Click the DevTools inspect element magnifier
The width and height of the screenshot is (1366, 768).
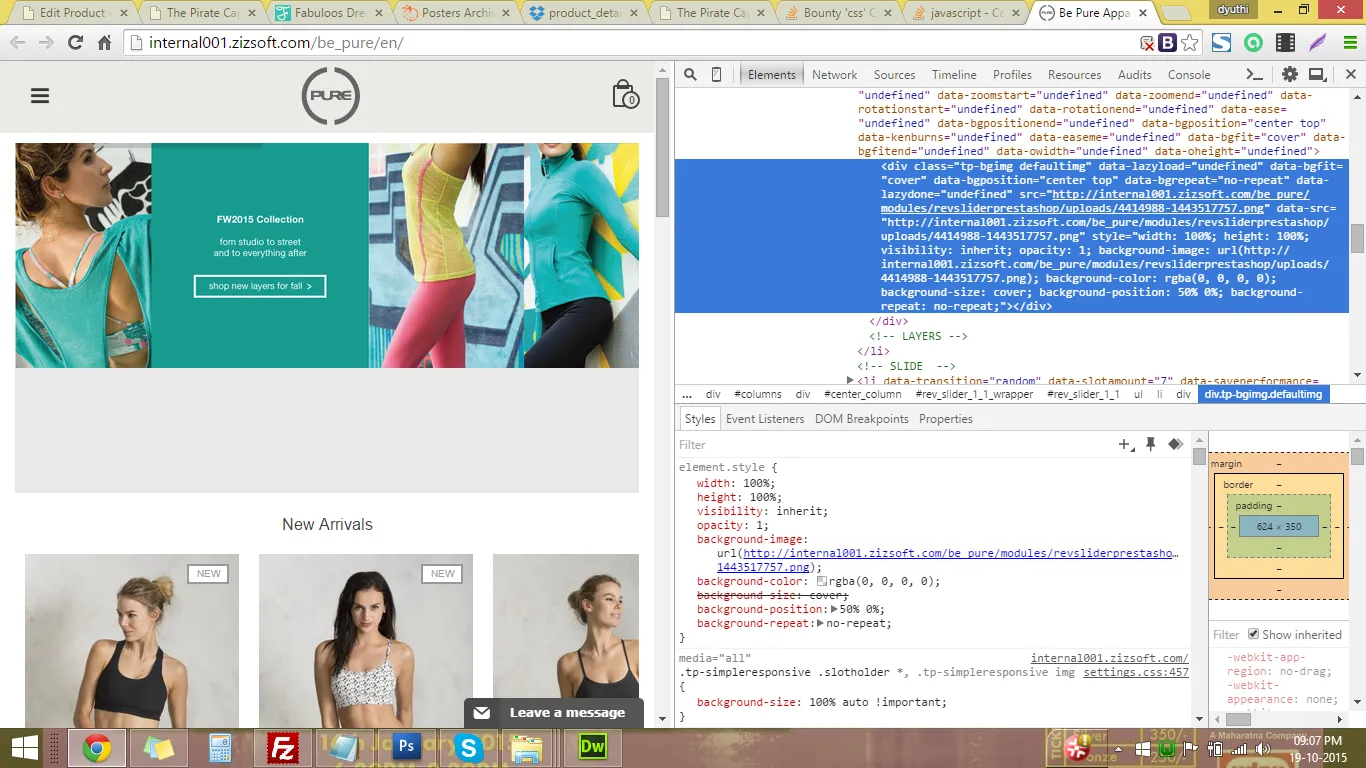tap(690, 74)
